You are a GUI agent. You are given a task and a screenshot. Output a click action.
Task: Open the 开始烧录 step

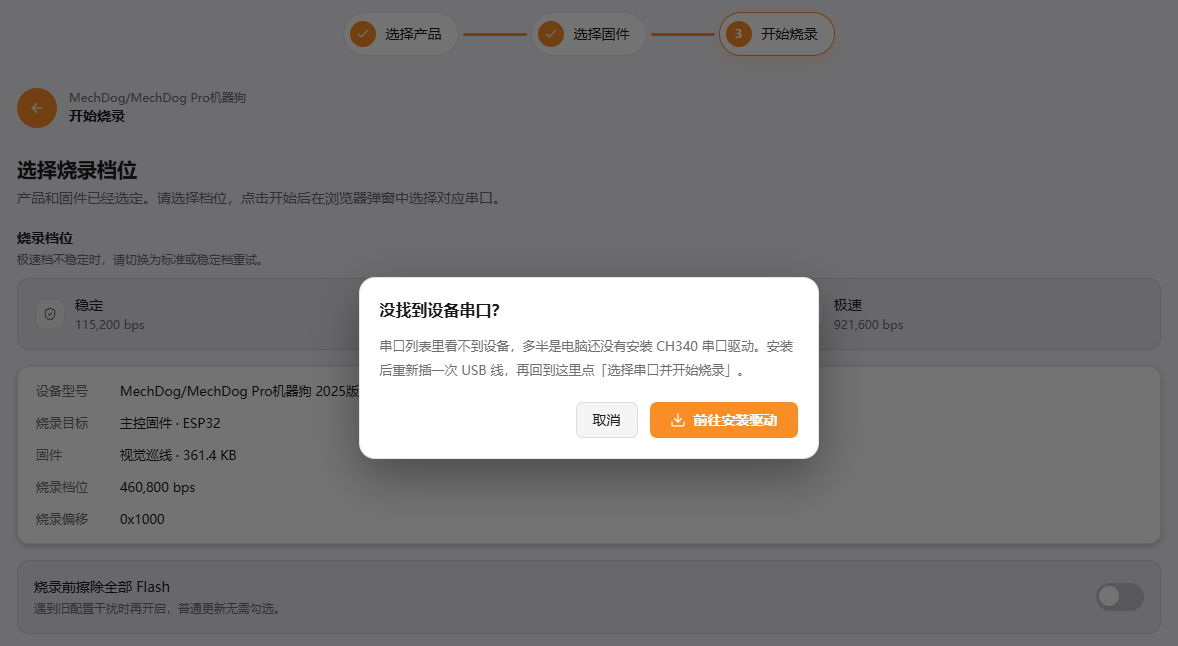(777, 34)
